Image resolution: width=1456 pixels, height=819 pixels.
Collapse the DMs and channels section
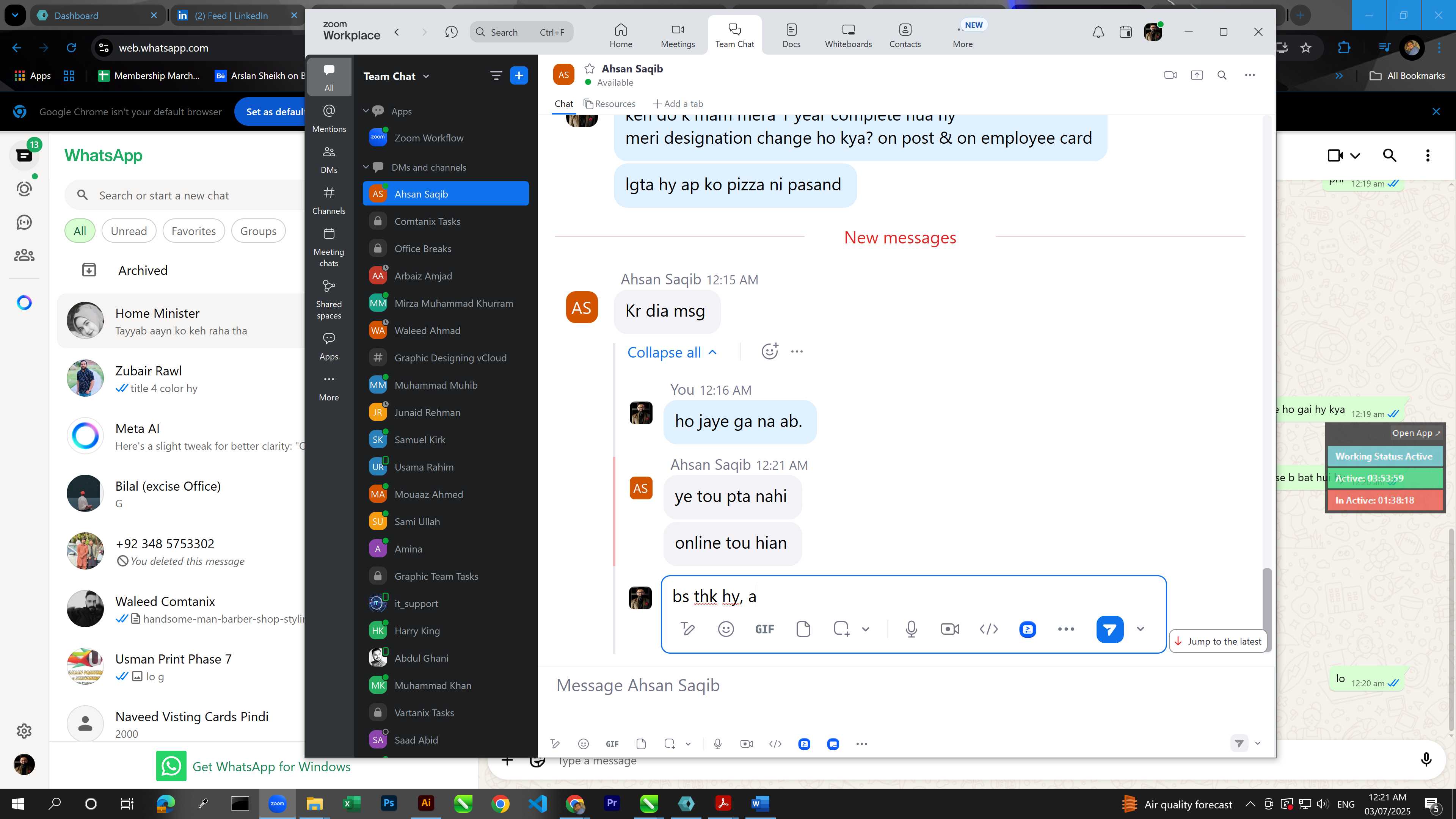pos(366,167)
